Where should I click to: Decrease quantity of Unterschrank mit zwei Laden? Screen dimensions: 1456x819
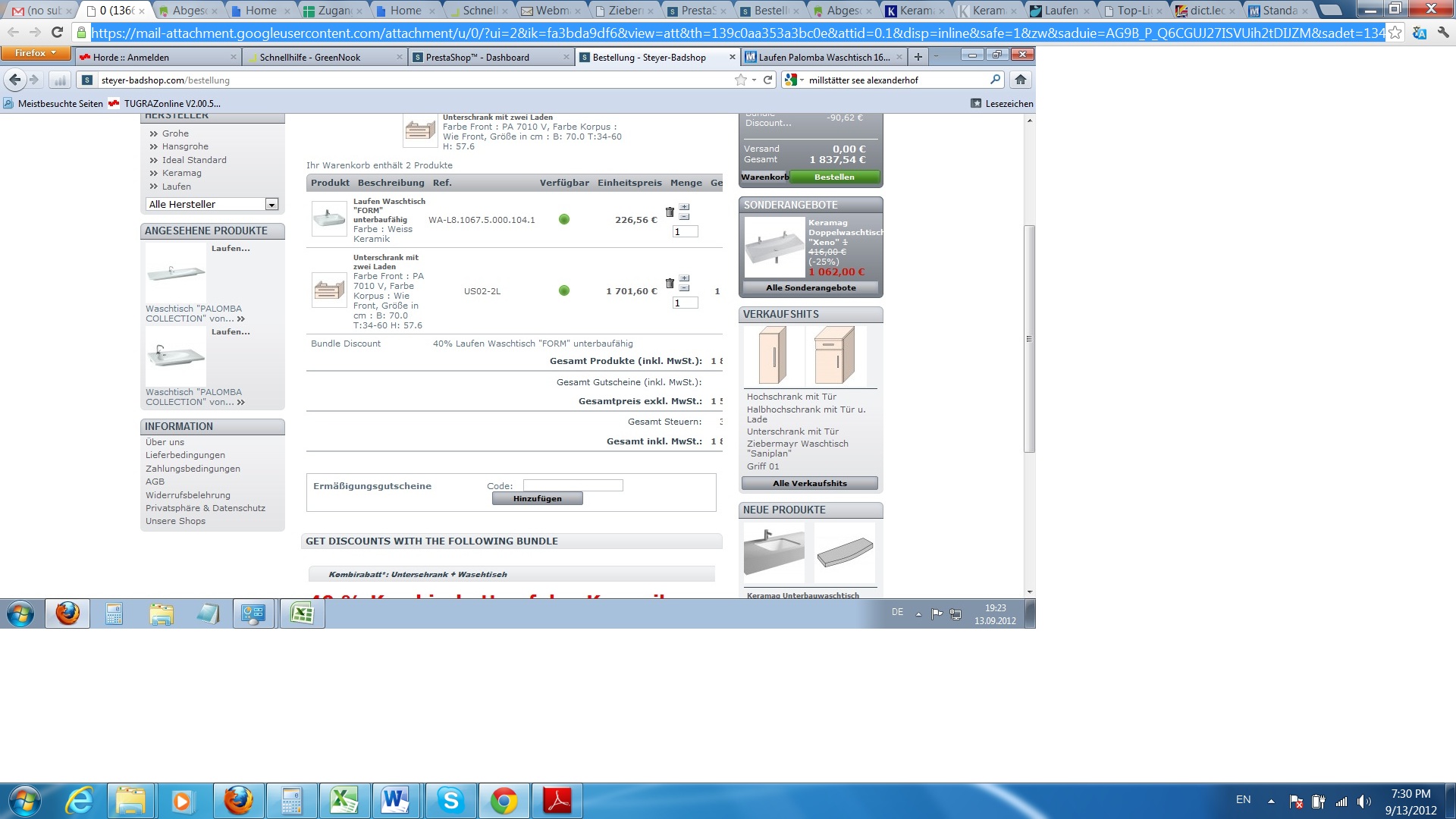(x=684, y=288)
